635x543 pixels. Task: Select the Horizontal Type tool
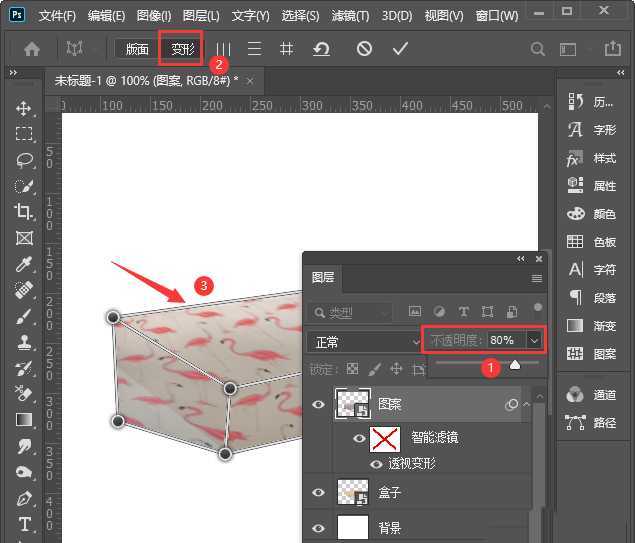[24, 524]
